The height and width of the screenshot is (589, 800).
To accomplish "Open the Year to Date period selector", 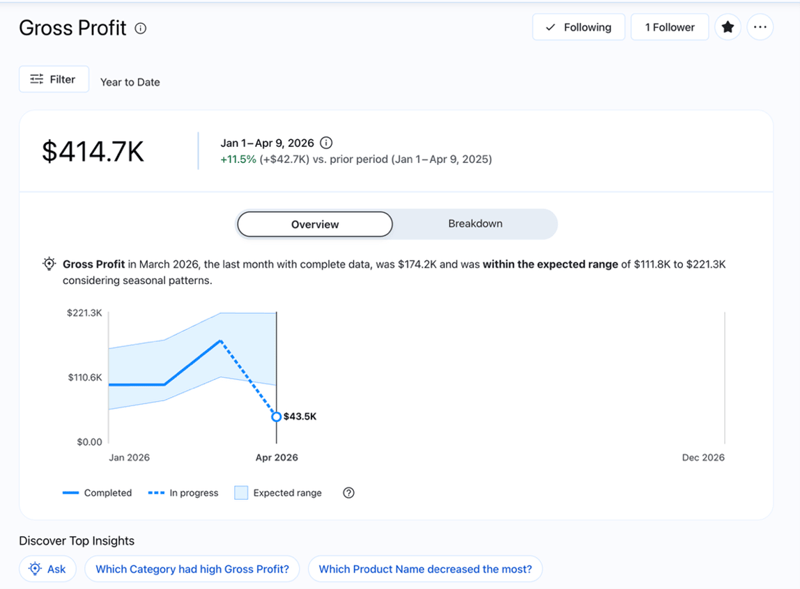I will (130, 82).
